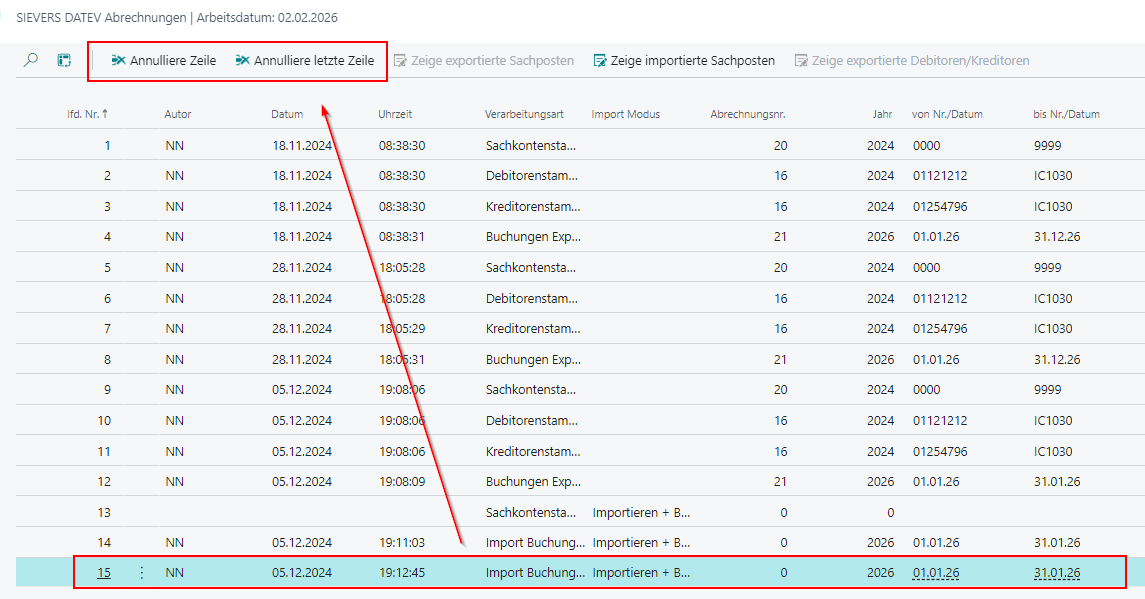Sort by lfd. Nr. column header
This screenshot has width=1145, height=599.
pyautogui.click(x=87, y=114)
